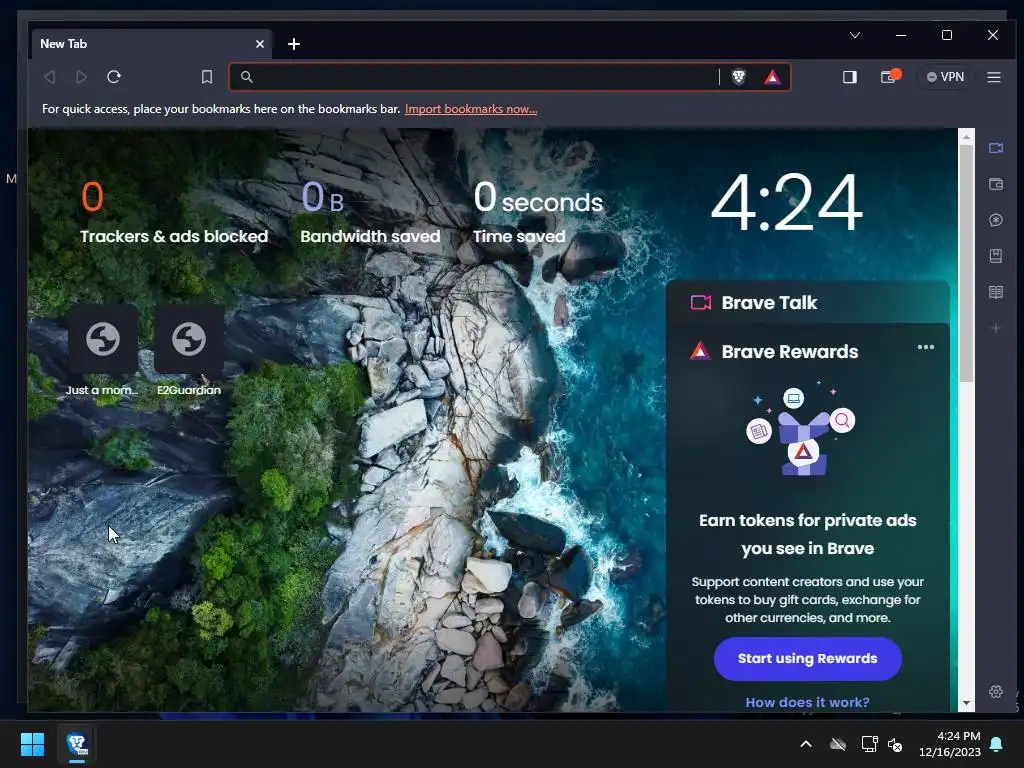Show hidden system tray icons chevron
The image size is (1024, 768).
[x=806, y=744]
